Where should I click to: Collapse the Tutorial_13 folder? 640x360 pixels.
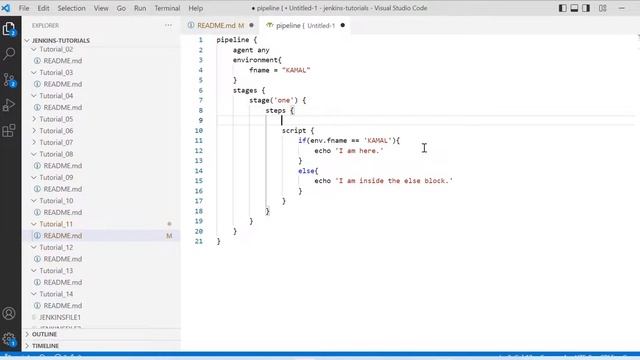pyautogui.click(x=56, y=271)
